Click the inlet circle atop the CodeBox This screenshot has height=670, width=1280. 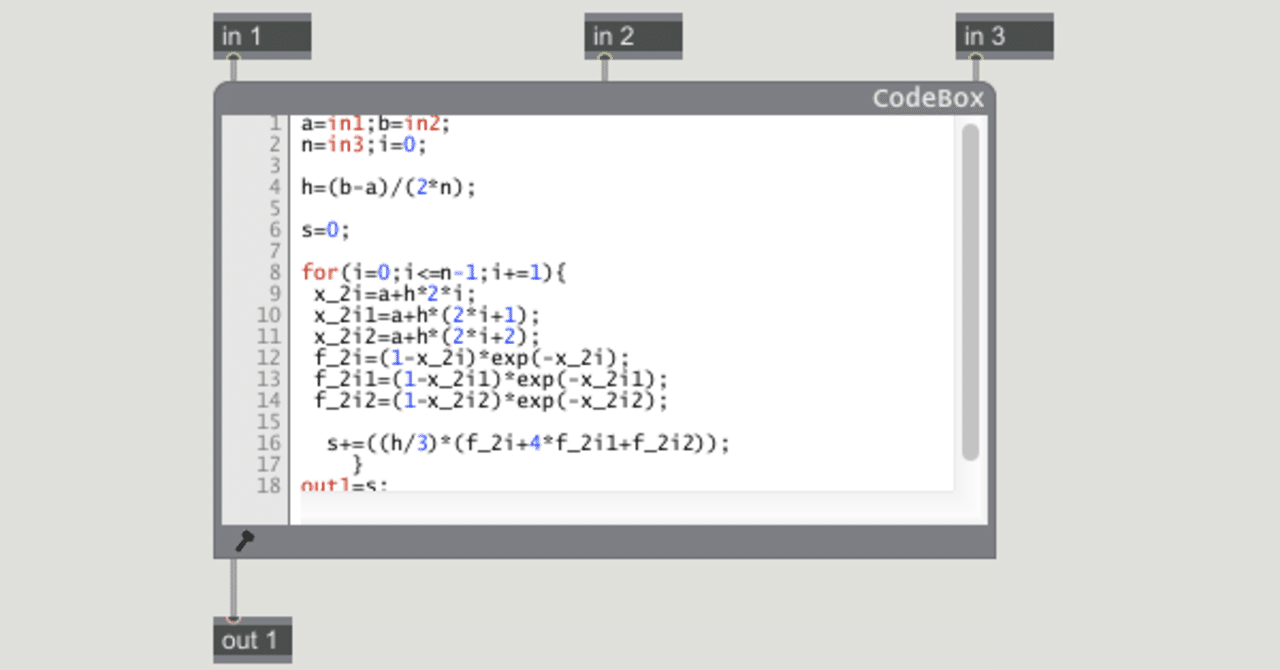point(232,83)
